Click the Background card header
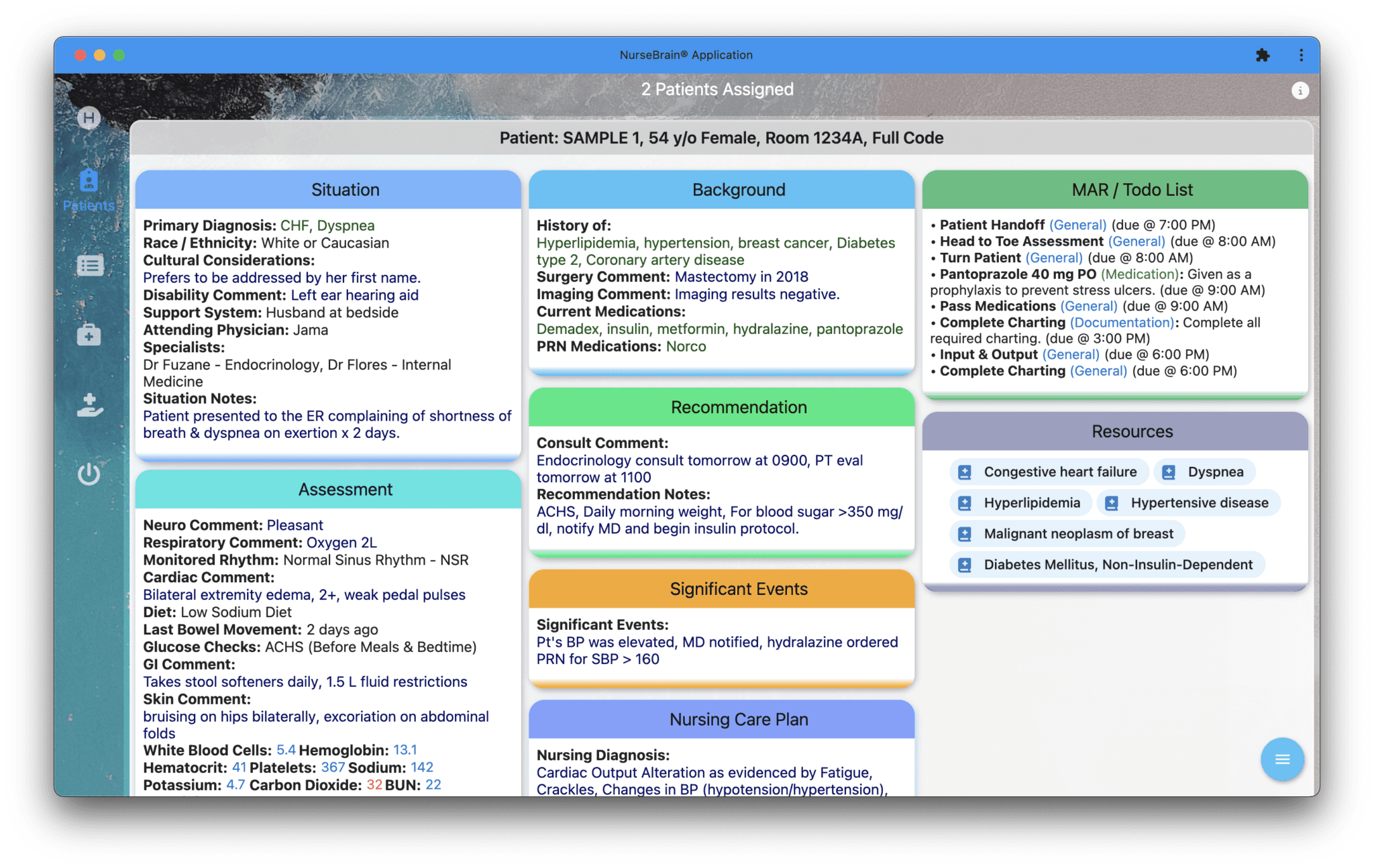 click(x=721, y=190)
